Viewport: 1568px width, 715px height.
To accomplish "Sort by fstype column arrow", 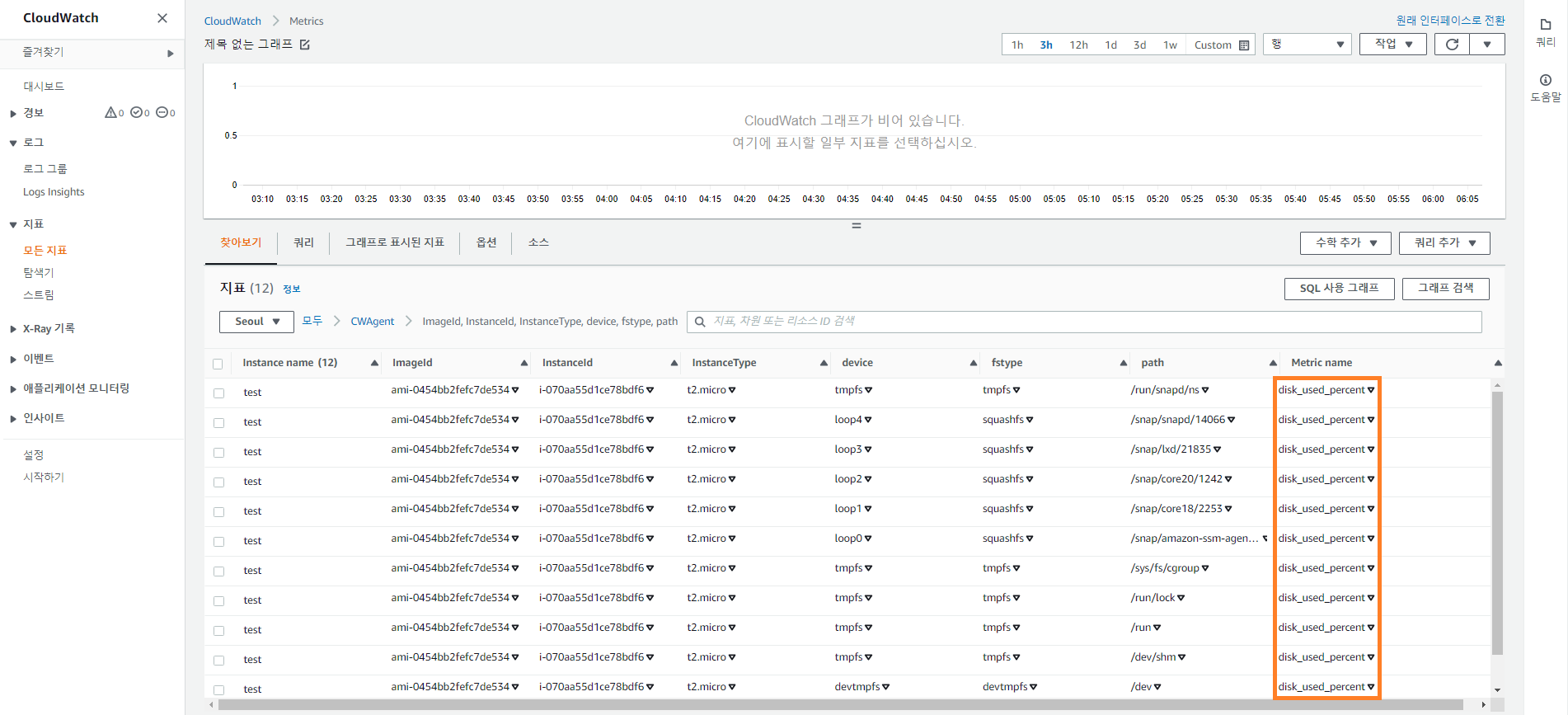I will (x=1124, y=363).
